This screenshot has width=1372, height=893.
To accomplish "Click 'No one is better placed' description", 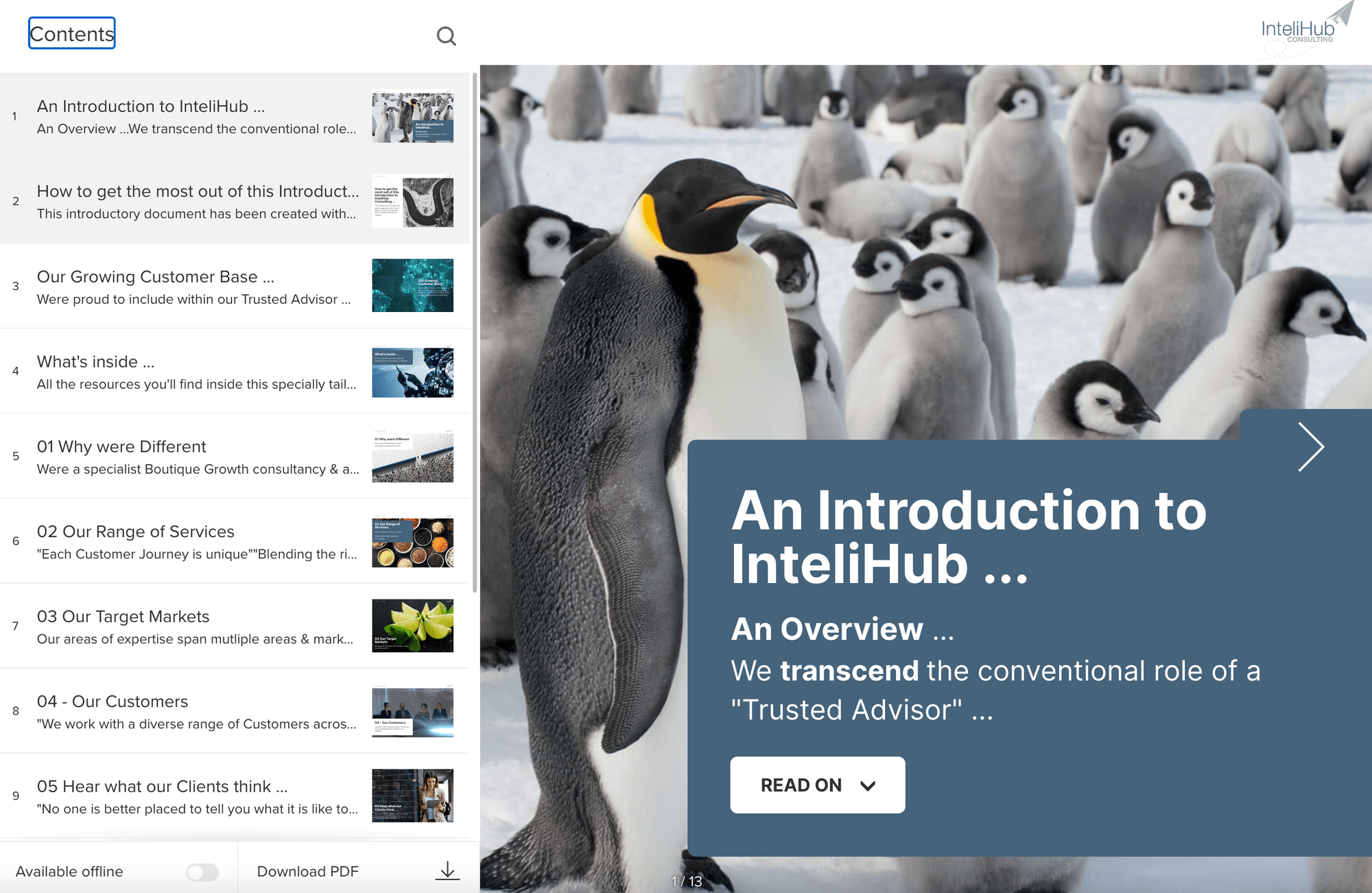I will pyautogui.click(x=198, y=809).
